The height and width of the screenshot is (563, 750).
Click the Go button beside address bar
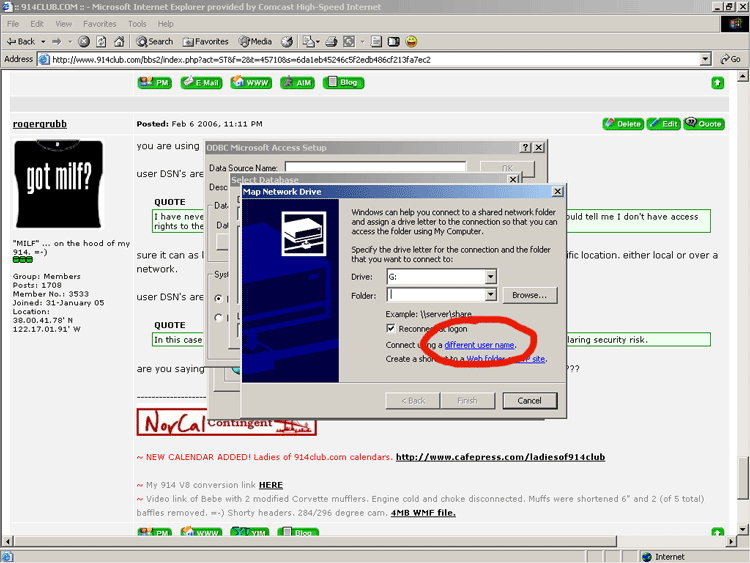coord(731,59)
